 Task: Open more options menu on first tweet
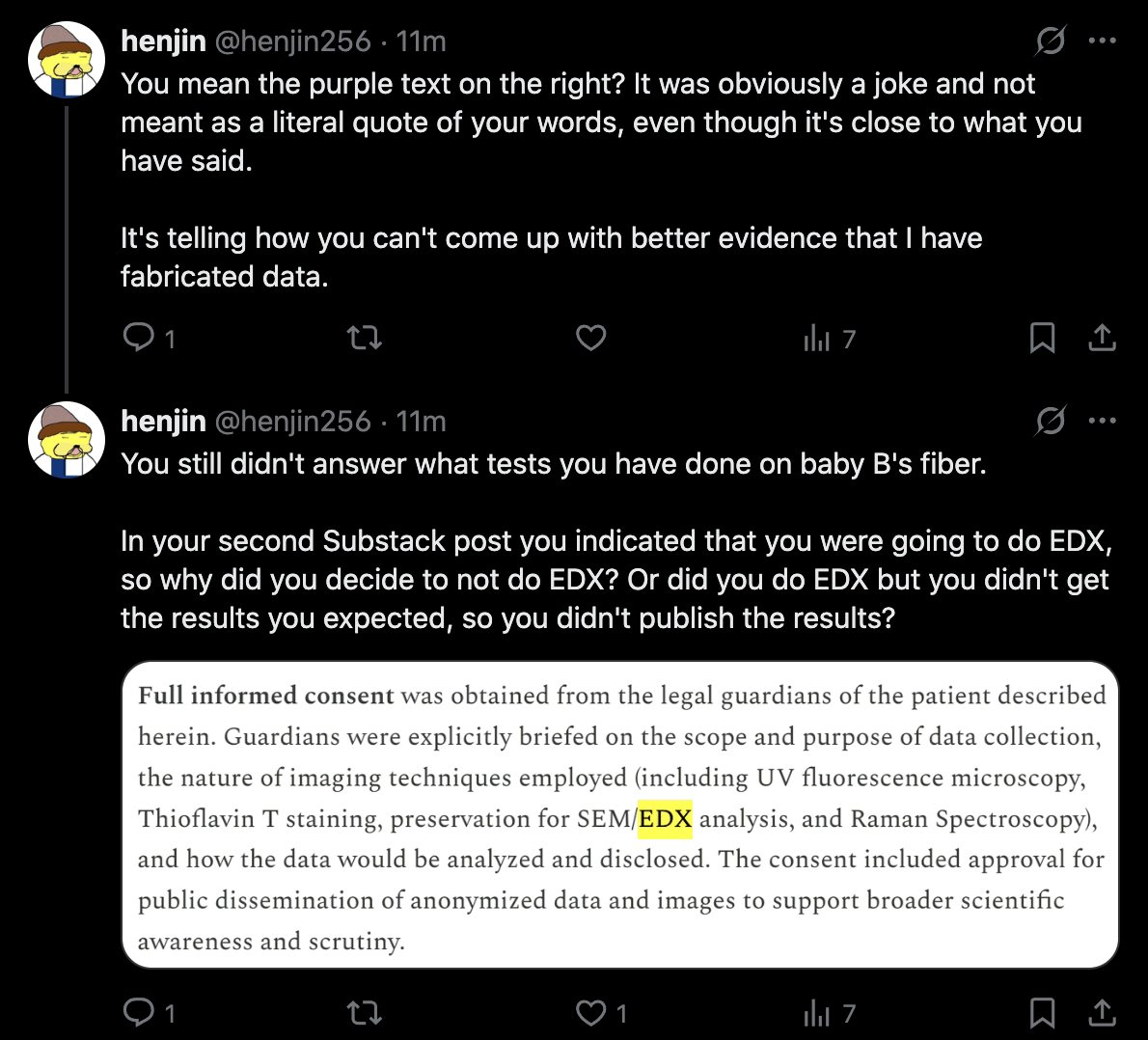[1102, 41]
